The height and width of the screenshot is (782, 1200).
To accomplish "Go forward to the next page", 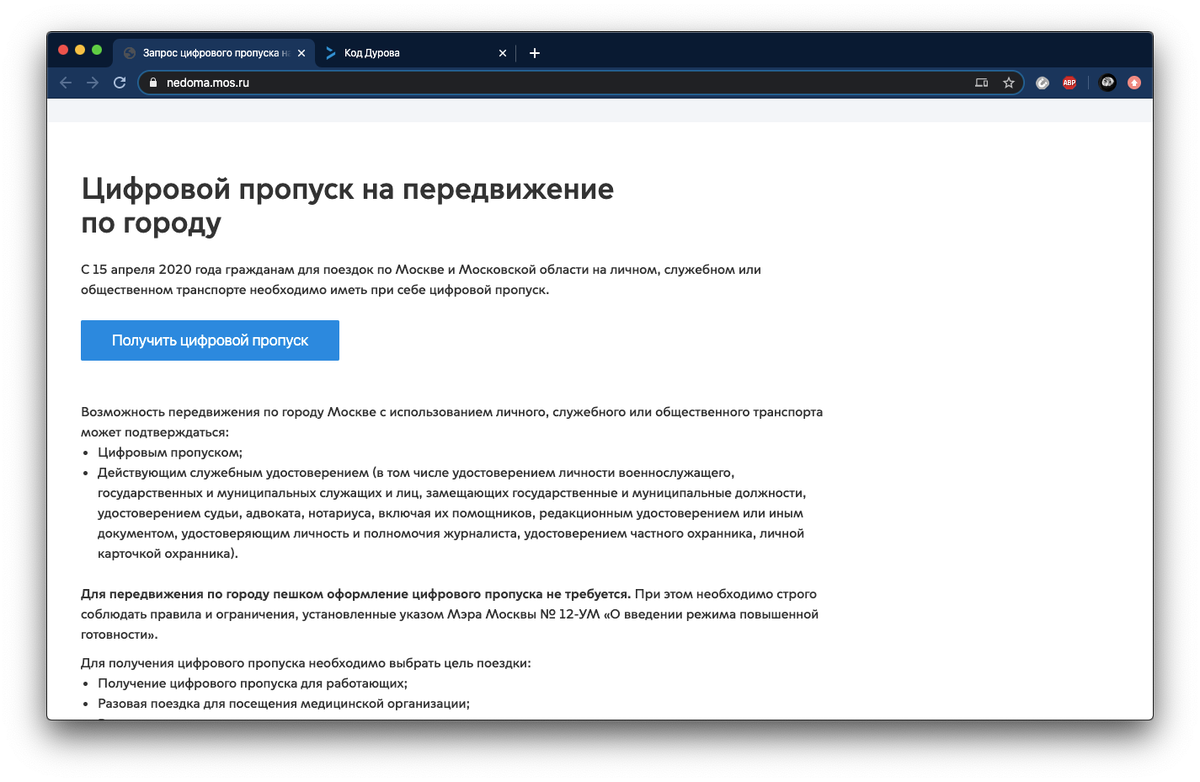I will [93, 83].
